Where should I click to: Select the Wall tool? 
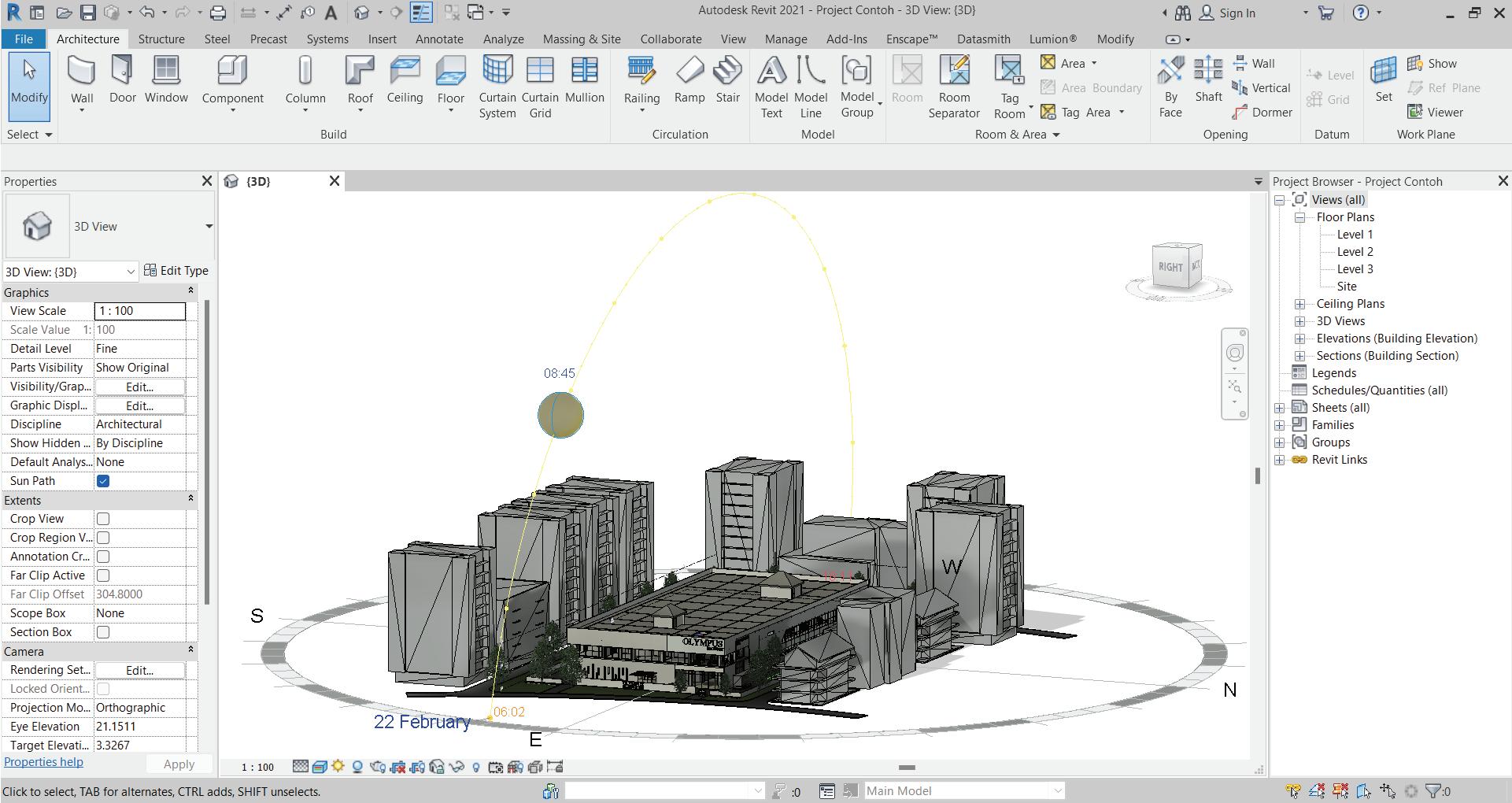pos(82,83)
